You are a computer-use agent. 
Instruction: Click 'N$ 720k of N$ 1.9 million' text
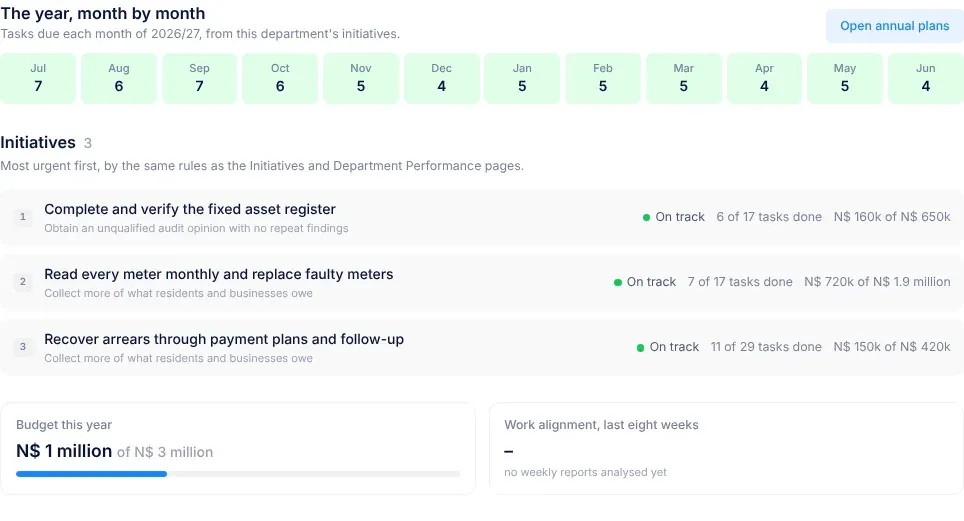[x=877, y=282]
